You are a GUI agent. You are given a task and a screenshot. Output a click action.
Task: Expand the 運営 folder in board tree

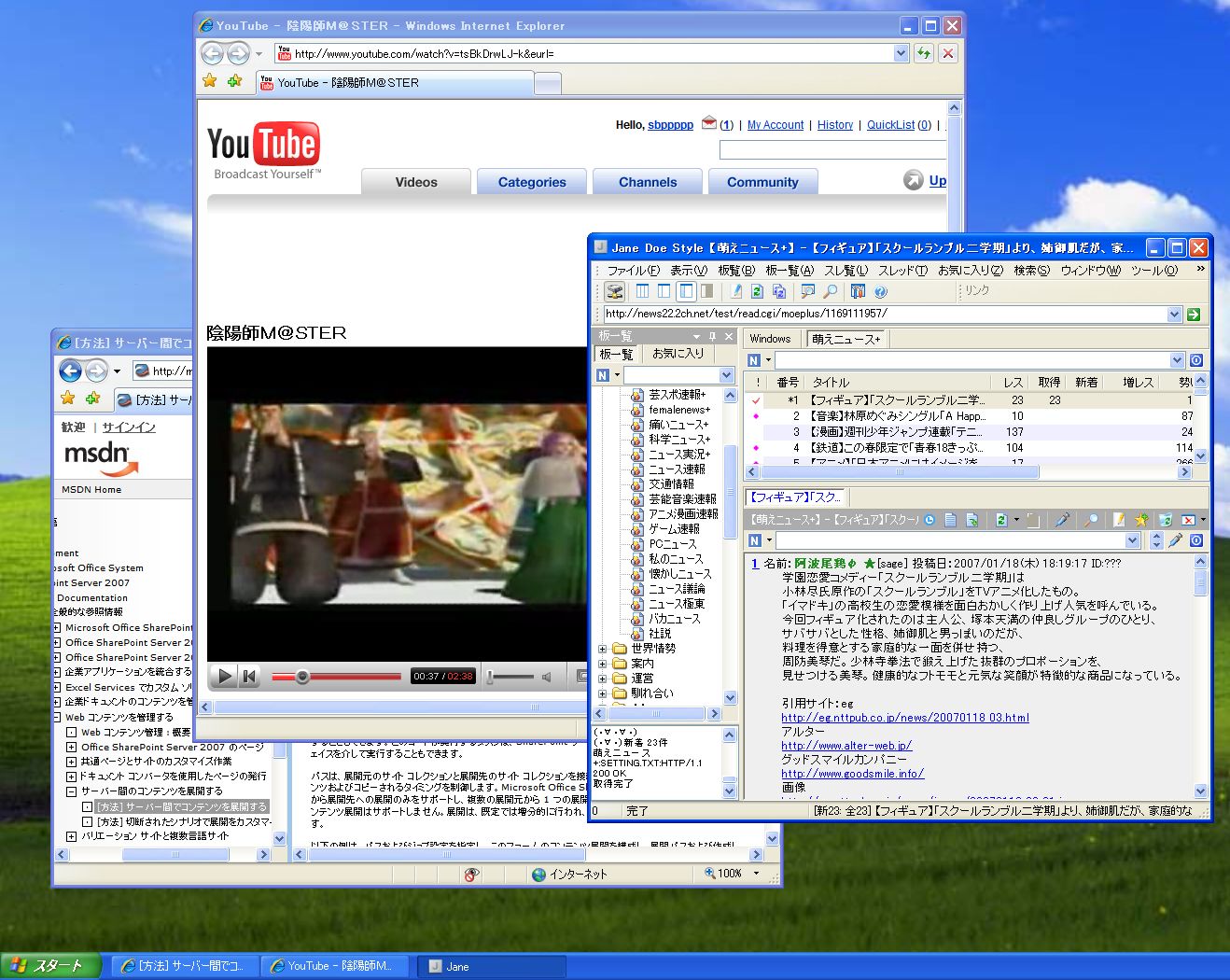pyautogui.click(x=602, y=679)
